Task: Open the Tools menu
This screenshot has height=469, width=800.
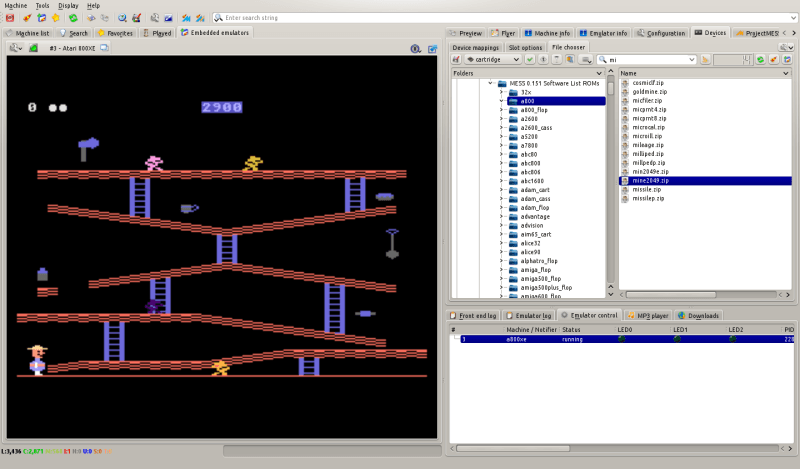Action: [42, 6]
